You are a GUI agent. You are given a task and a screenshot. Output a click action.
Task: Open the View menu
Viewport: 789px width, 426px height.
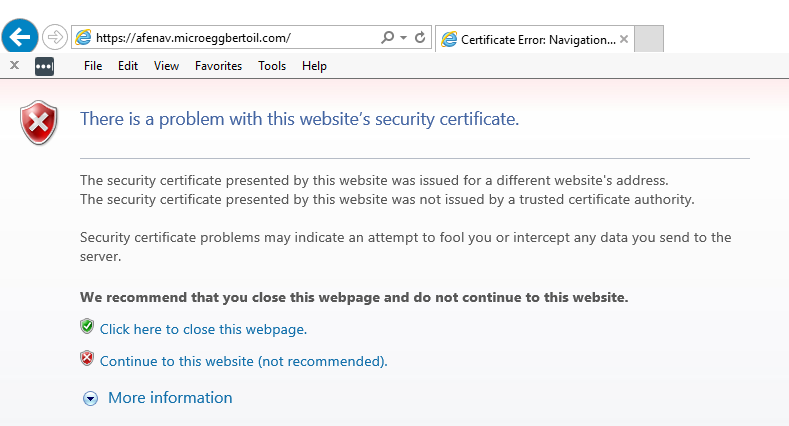tap(166, 66)
